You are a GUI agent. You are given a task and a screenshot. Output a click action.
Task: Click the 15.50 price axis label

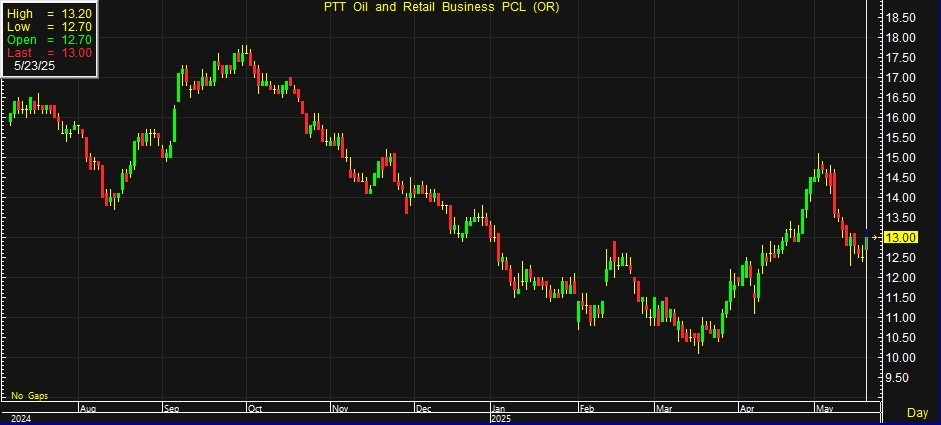click(901, 137)
